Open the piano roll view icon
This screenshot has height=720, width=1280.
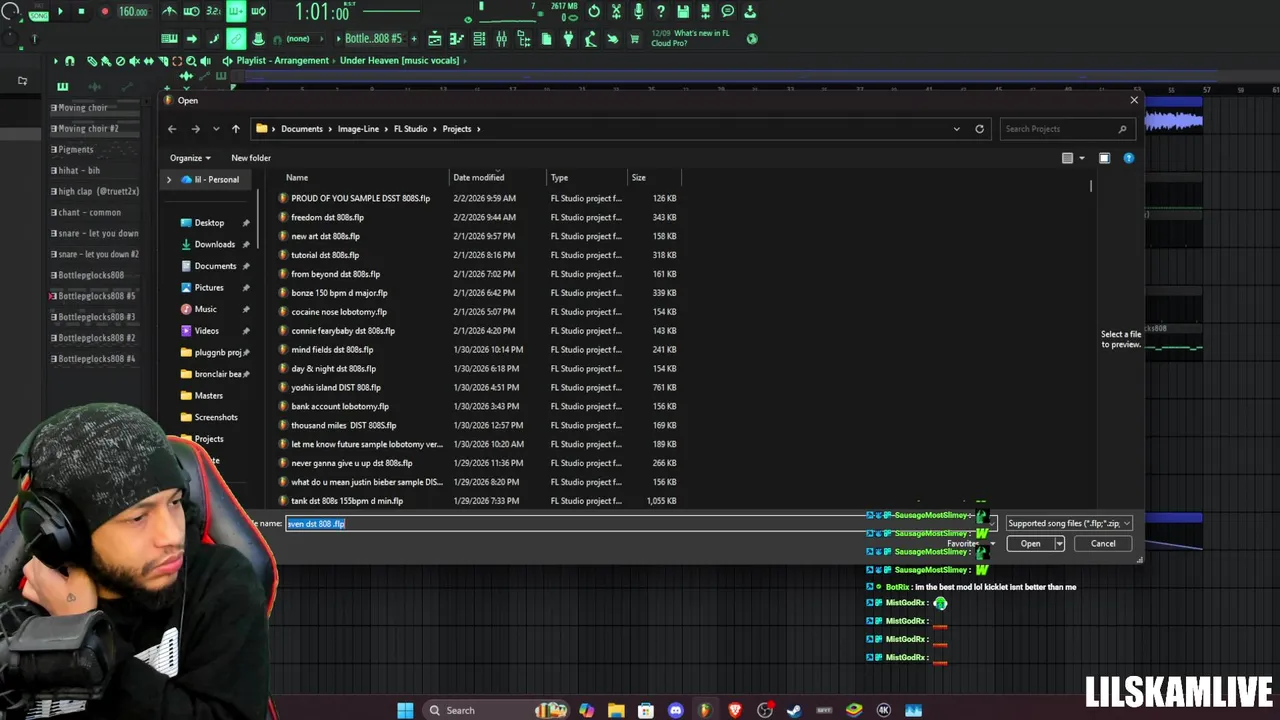tap(457, 39)
